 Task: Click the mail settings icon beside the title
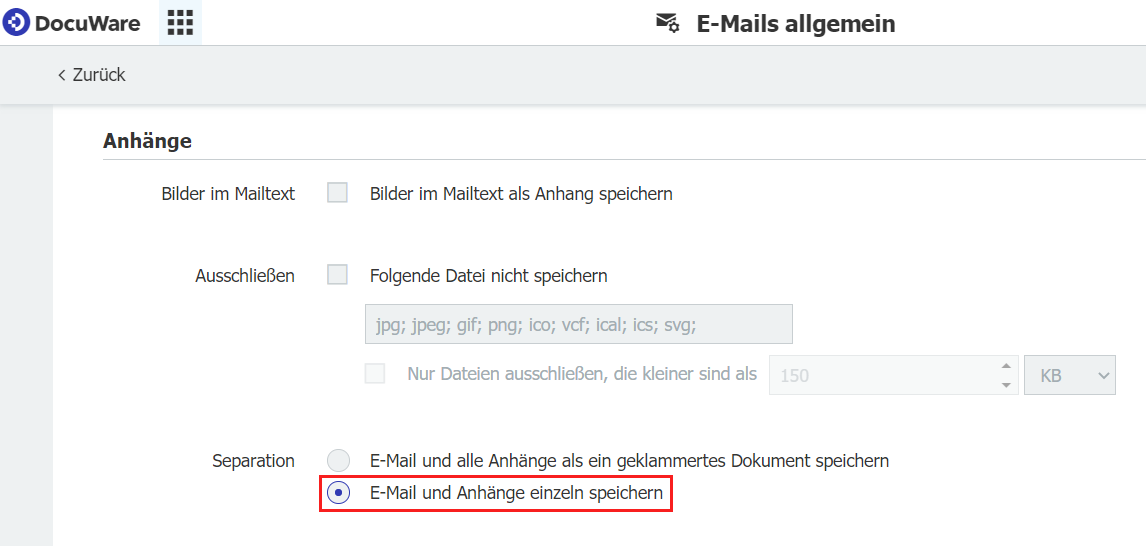coord(667,22)
